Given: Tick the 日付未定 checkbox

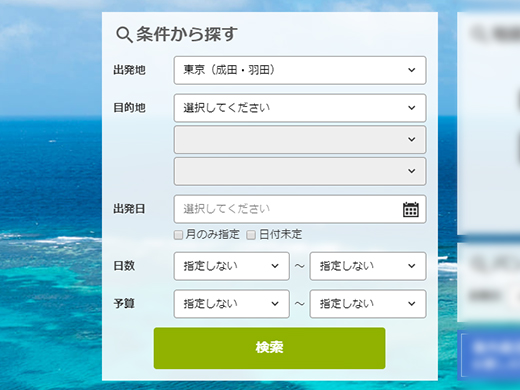Looking at the screenshot, I should tap(251, 235).
